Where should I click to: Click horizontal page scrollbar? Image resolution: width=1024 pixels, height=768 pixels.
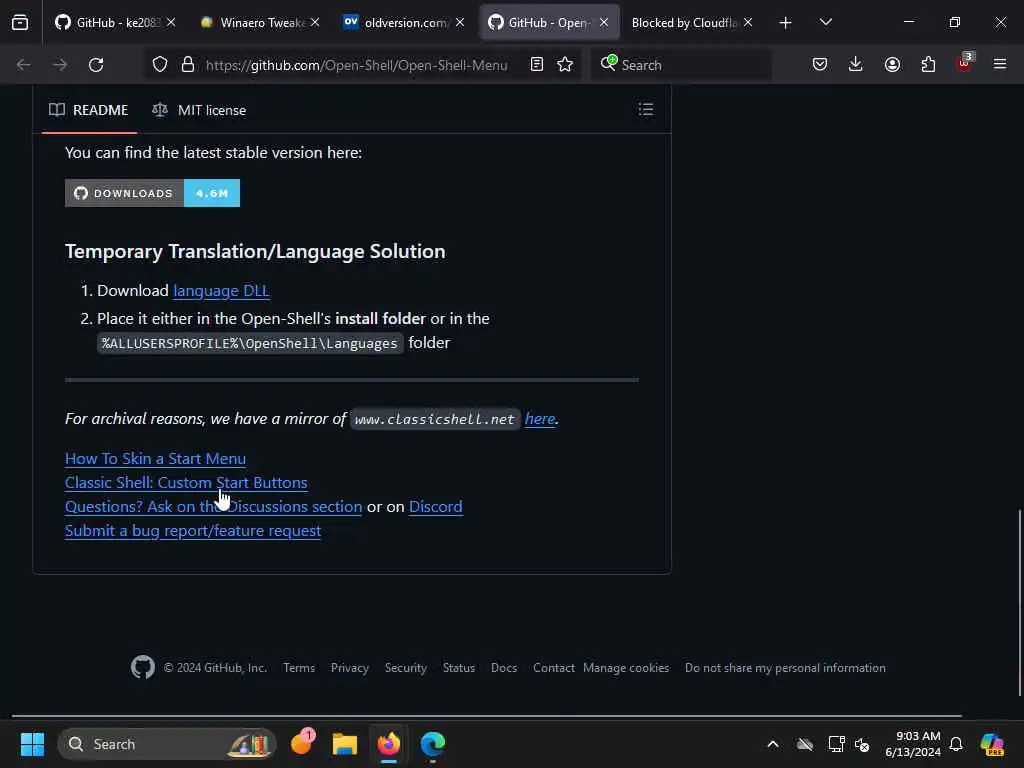pyautogui.click(x=487, y=716)
